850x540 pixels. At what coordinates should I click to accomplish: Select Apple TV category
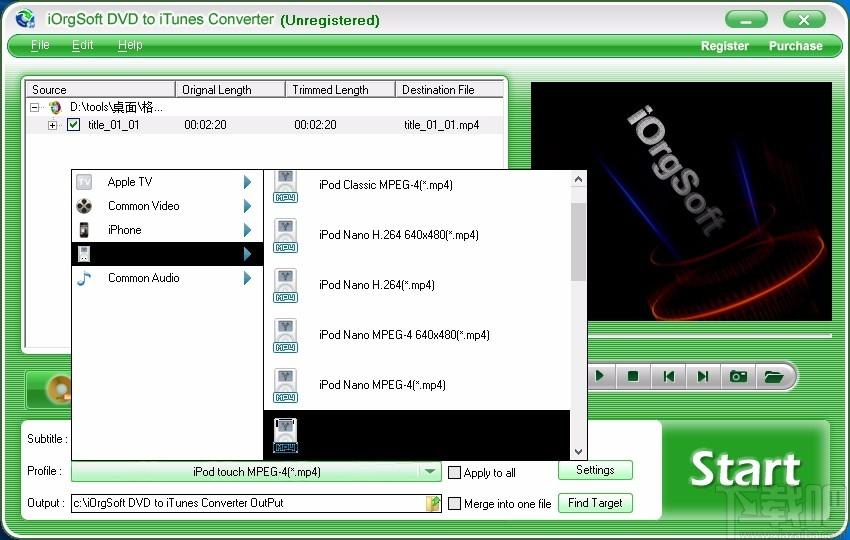pyautogui.click(x=167, y=182)
